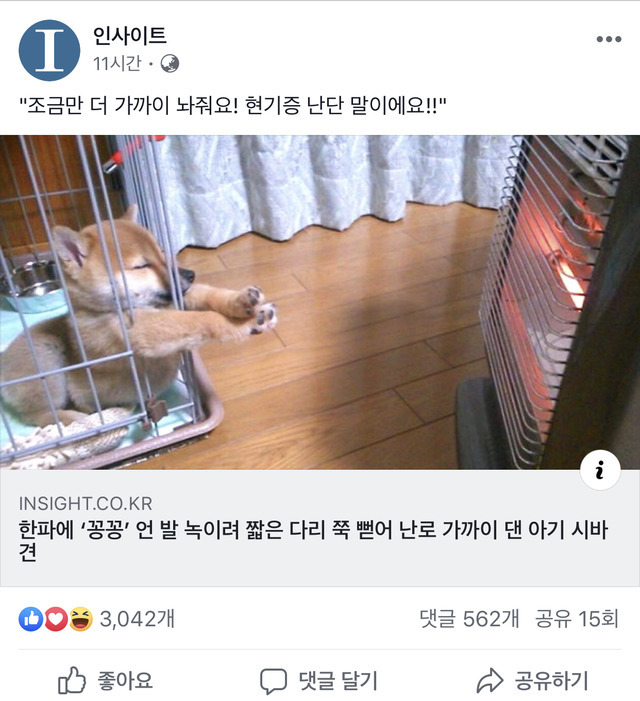Image resolution: width=640 pixels, height=701 pixels.
Task: Tap 공유하기 to share the post
Action: [552, 680]
